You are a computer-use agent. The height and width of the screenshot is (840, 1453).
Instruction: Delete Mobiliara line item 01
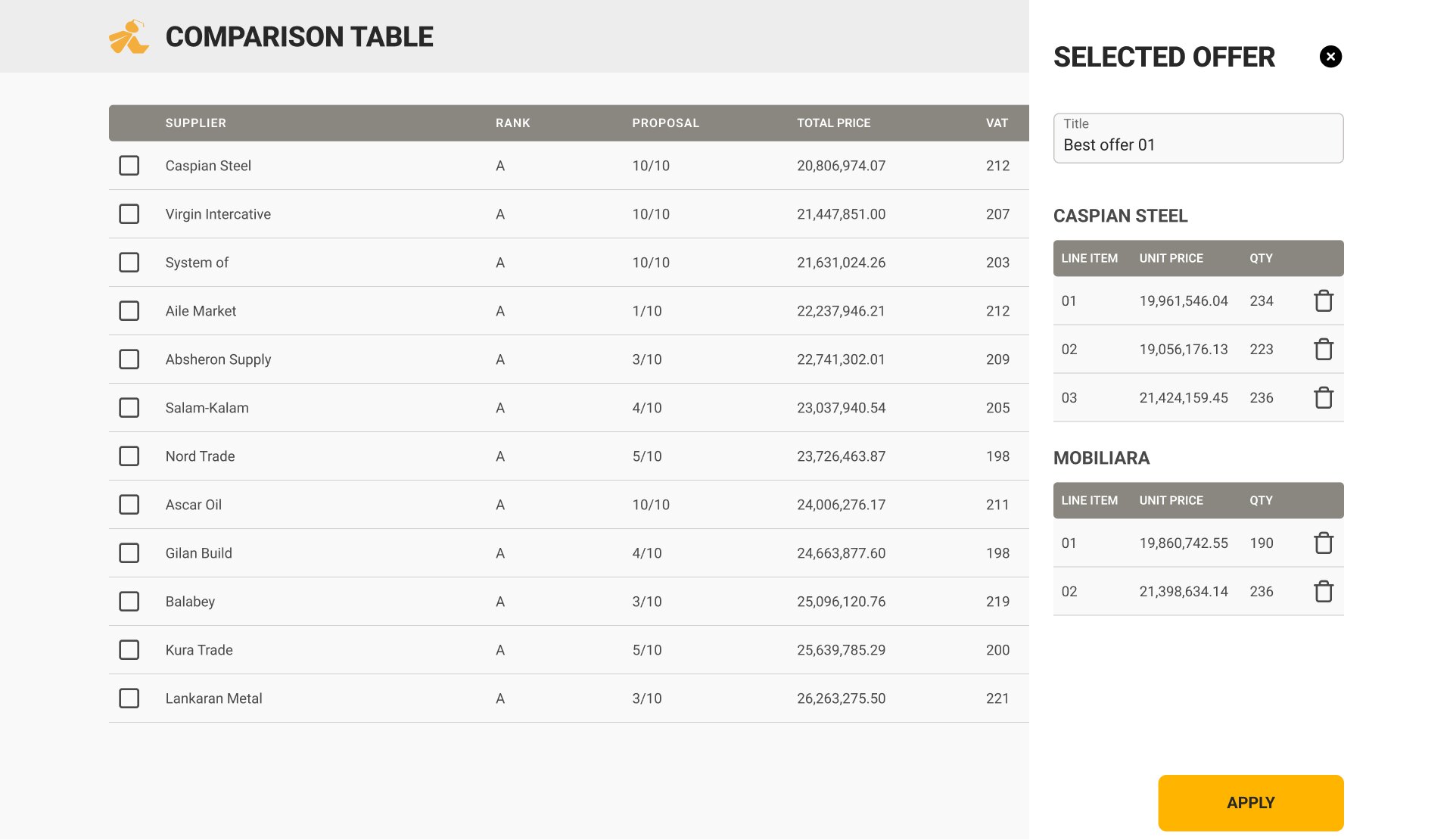pyautogui.click(x=1324, y=543)
